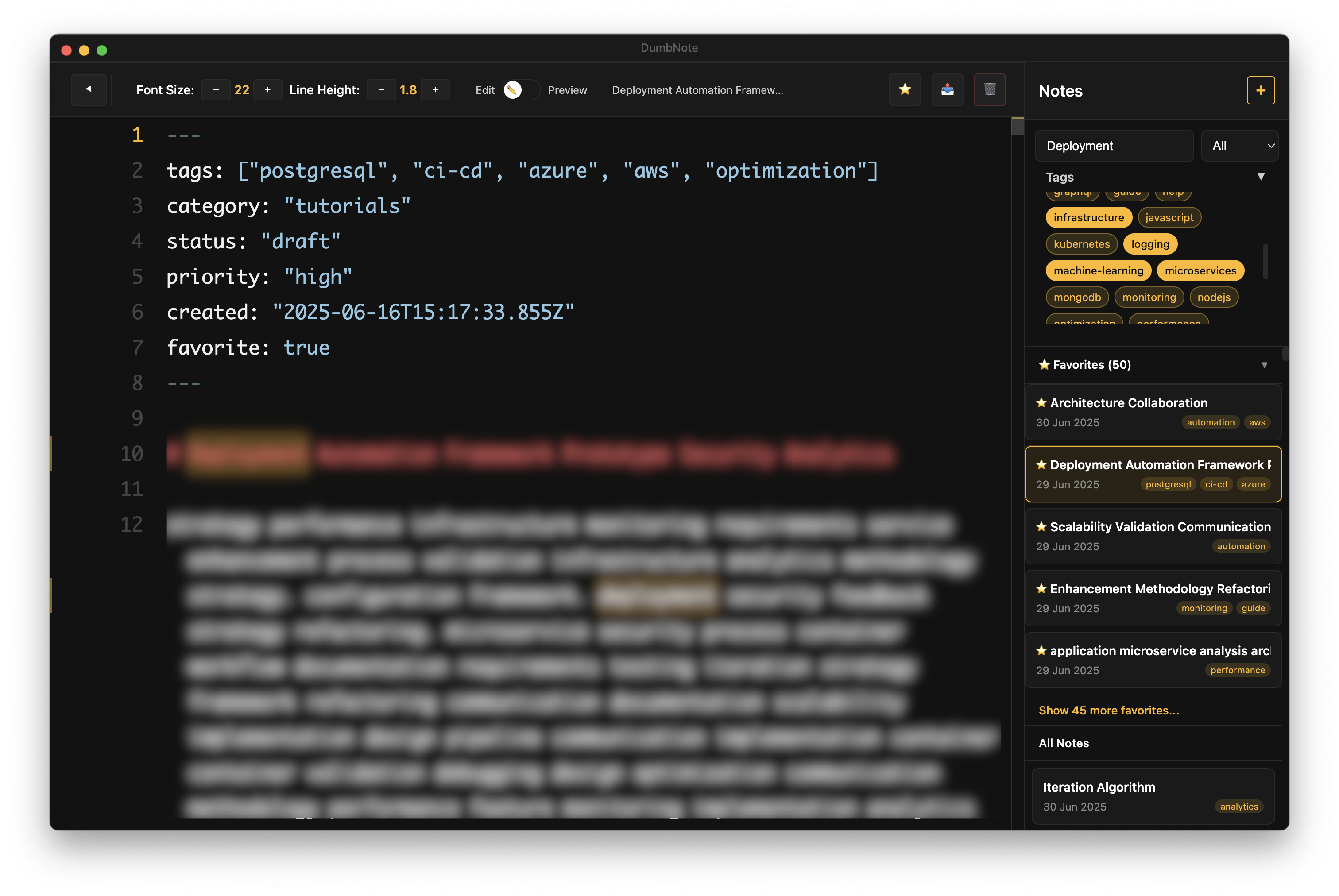Click line 5 priority high text

259,277
